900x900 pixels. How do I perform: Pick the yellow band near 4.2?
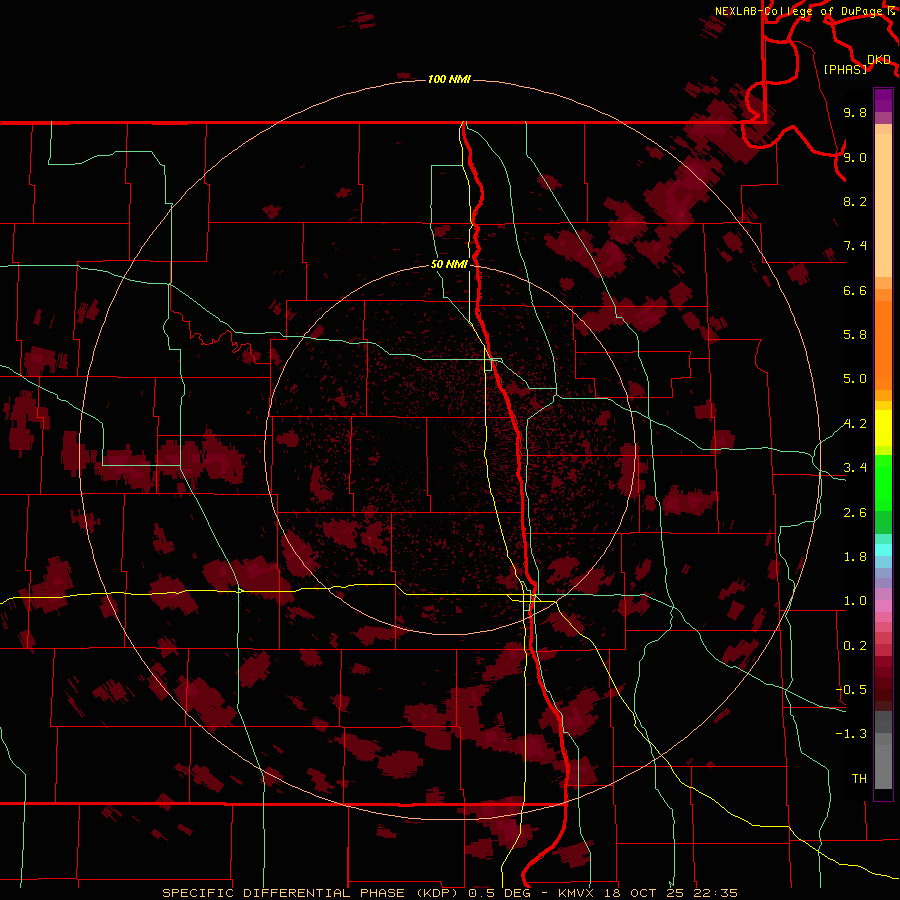tap(883, 428)
